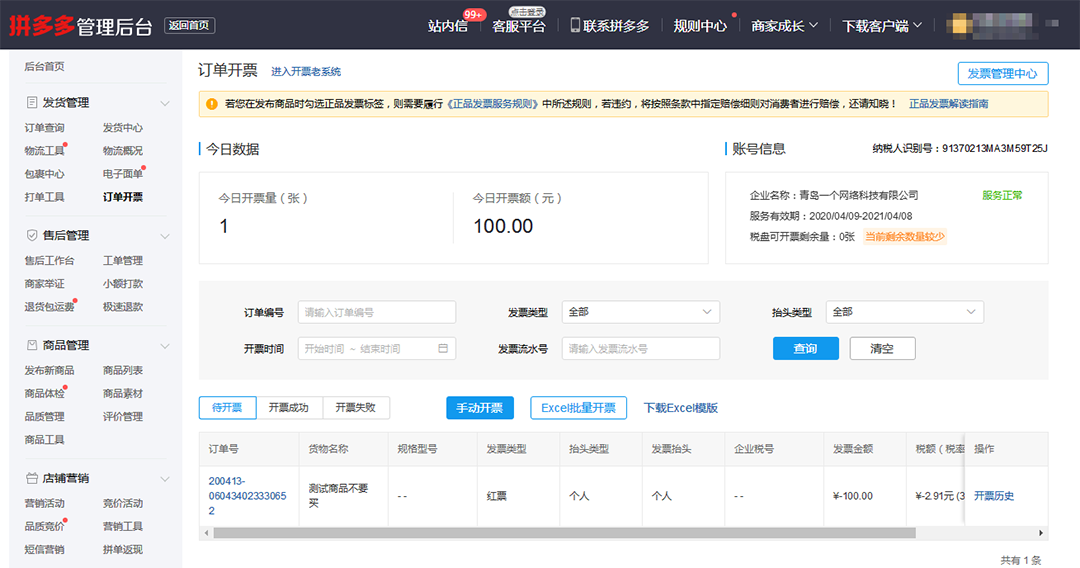Click the 商品管理 section icon
Screen dimensions: 1080x568
[x=32, y=345]
